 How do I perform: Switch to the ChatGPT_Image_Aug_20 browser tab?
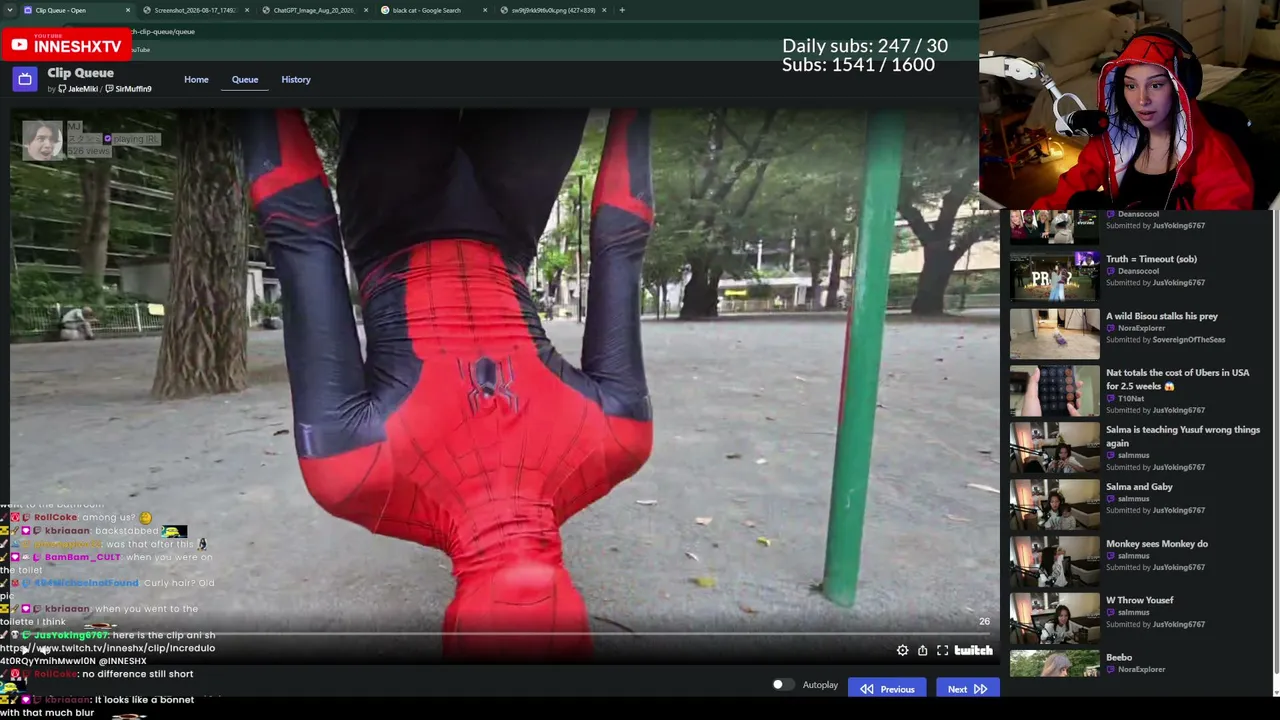coord(315,10)
